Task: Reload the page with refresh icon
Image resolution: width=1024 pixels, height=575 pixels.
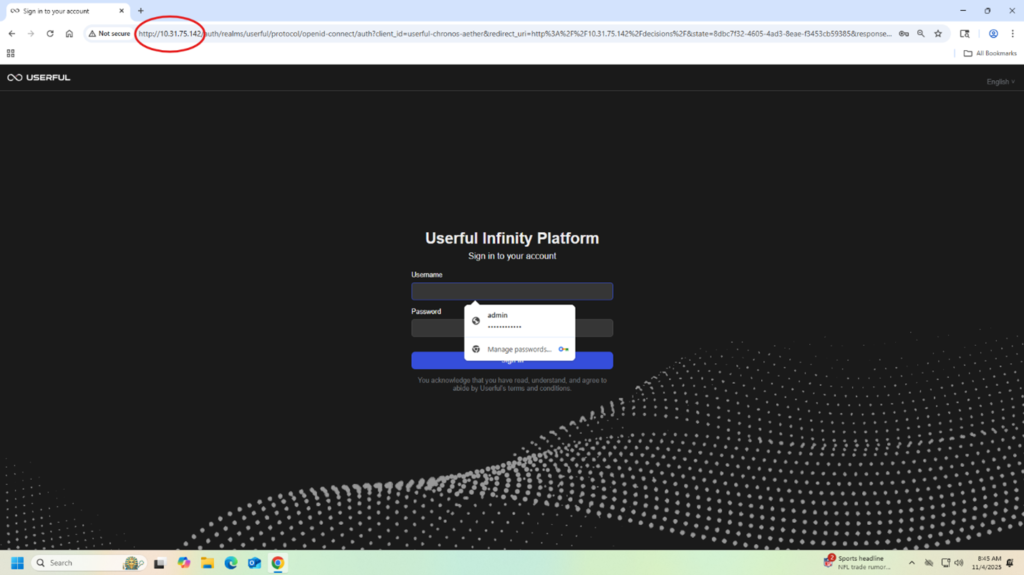Action: click(x=50, y=33)
